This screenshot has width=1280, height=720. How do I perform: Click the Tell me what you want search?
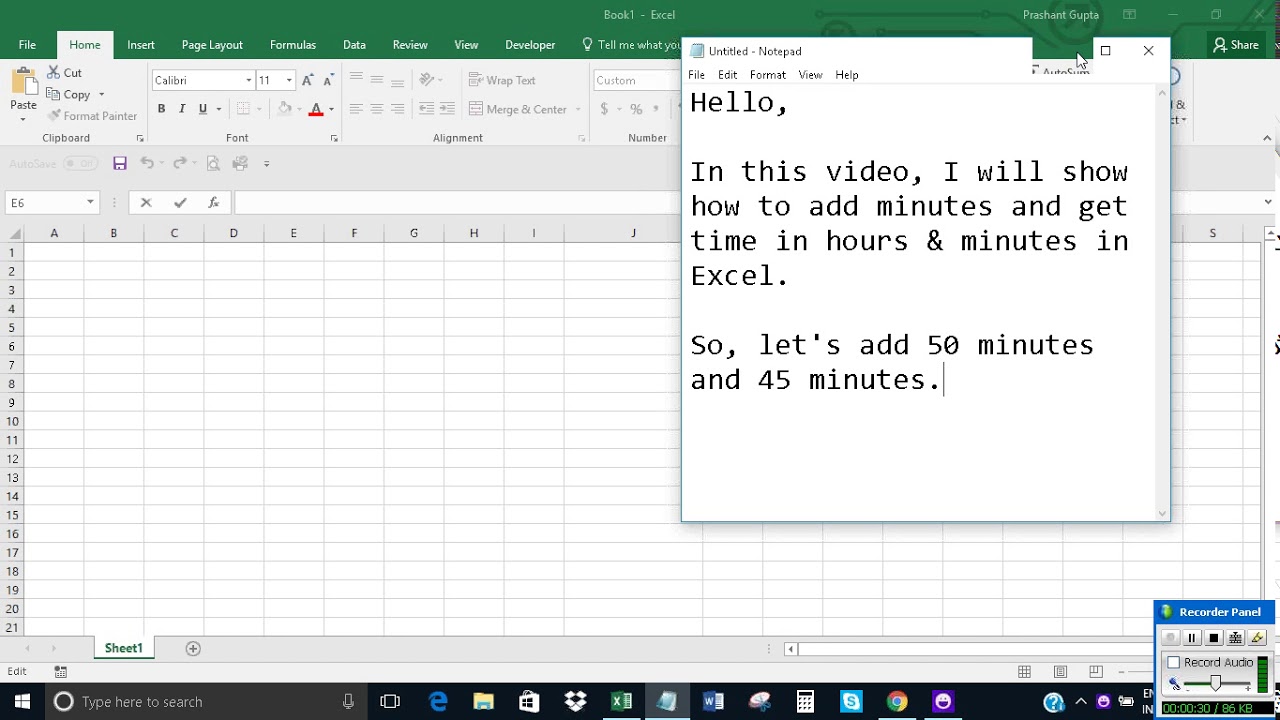[630, 45]
